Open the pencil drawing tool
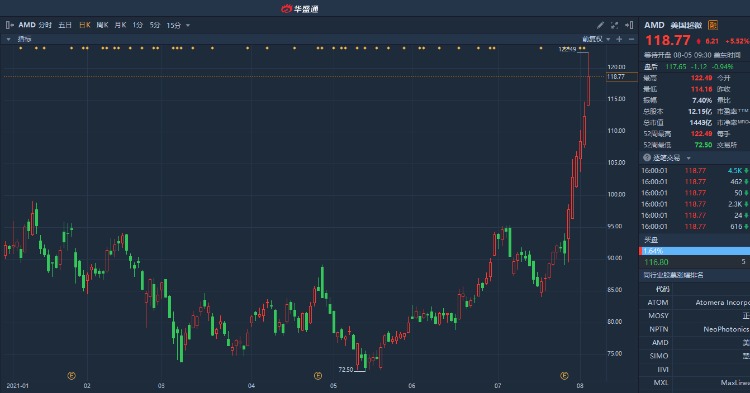This screenshot has width=750, height=393. point(600,25)
